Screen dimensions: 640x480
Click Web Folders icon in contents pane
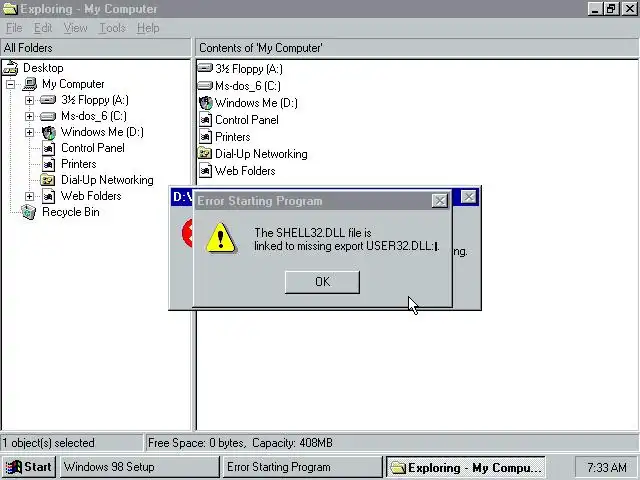[x=205, y=171]
